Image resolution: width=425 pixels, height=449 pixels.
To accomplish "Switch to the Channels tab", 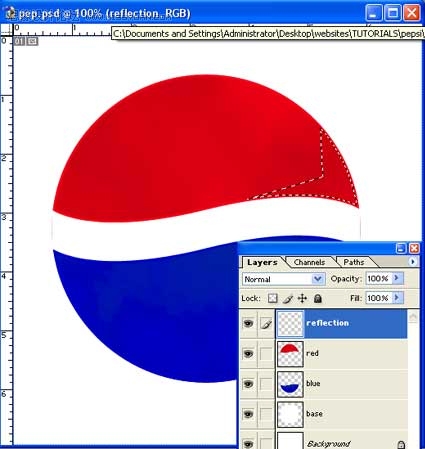I will 309,262.
